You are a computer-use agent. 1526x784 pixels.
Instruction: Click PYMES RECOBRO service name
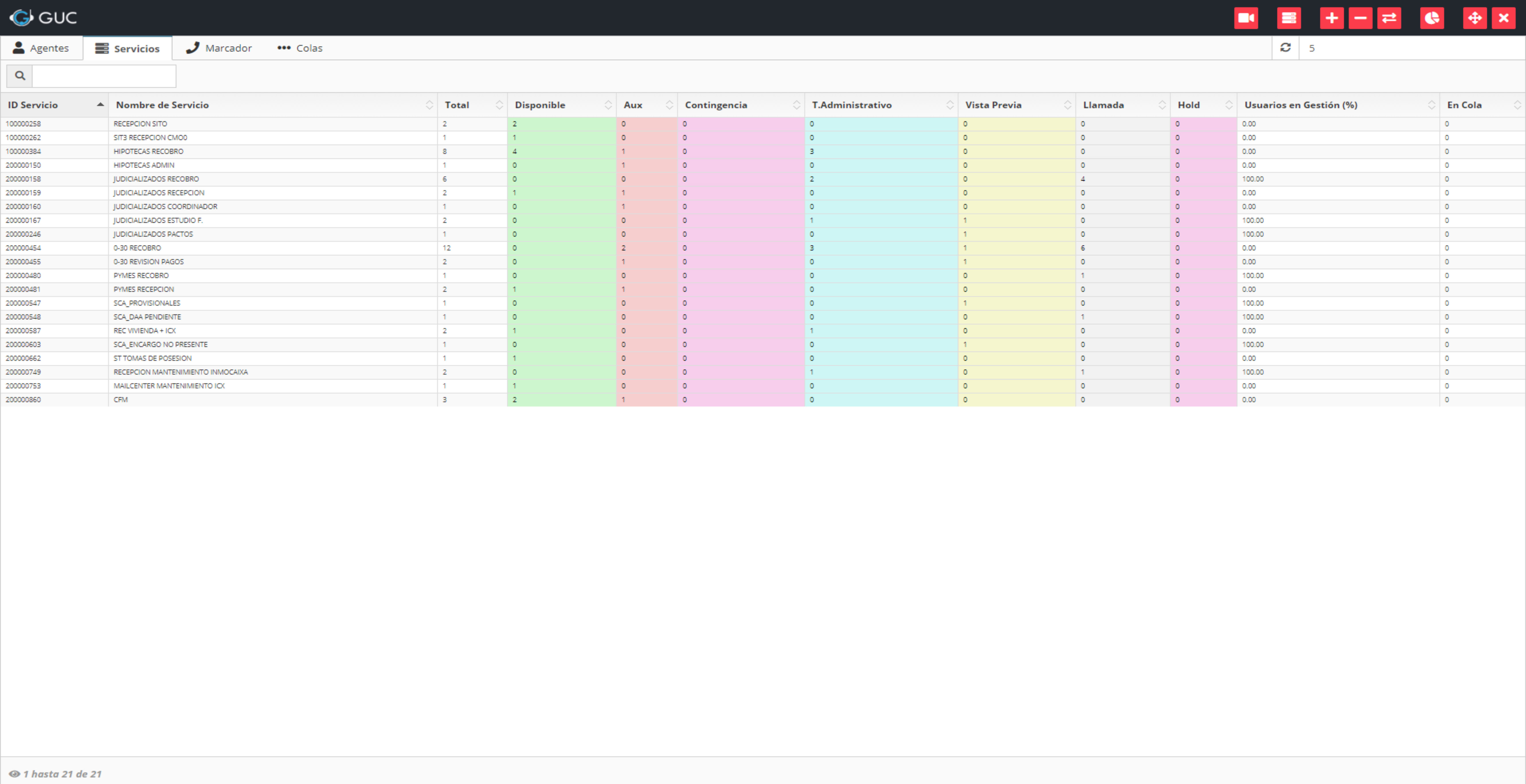(x=141, y=275)
